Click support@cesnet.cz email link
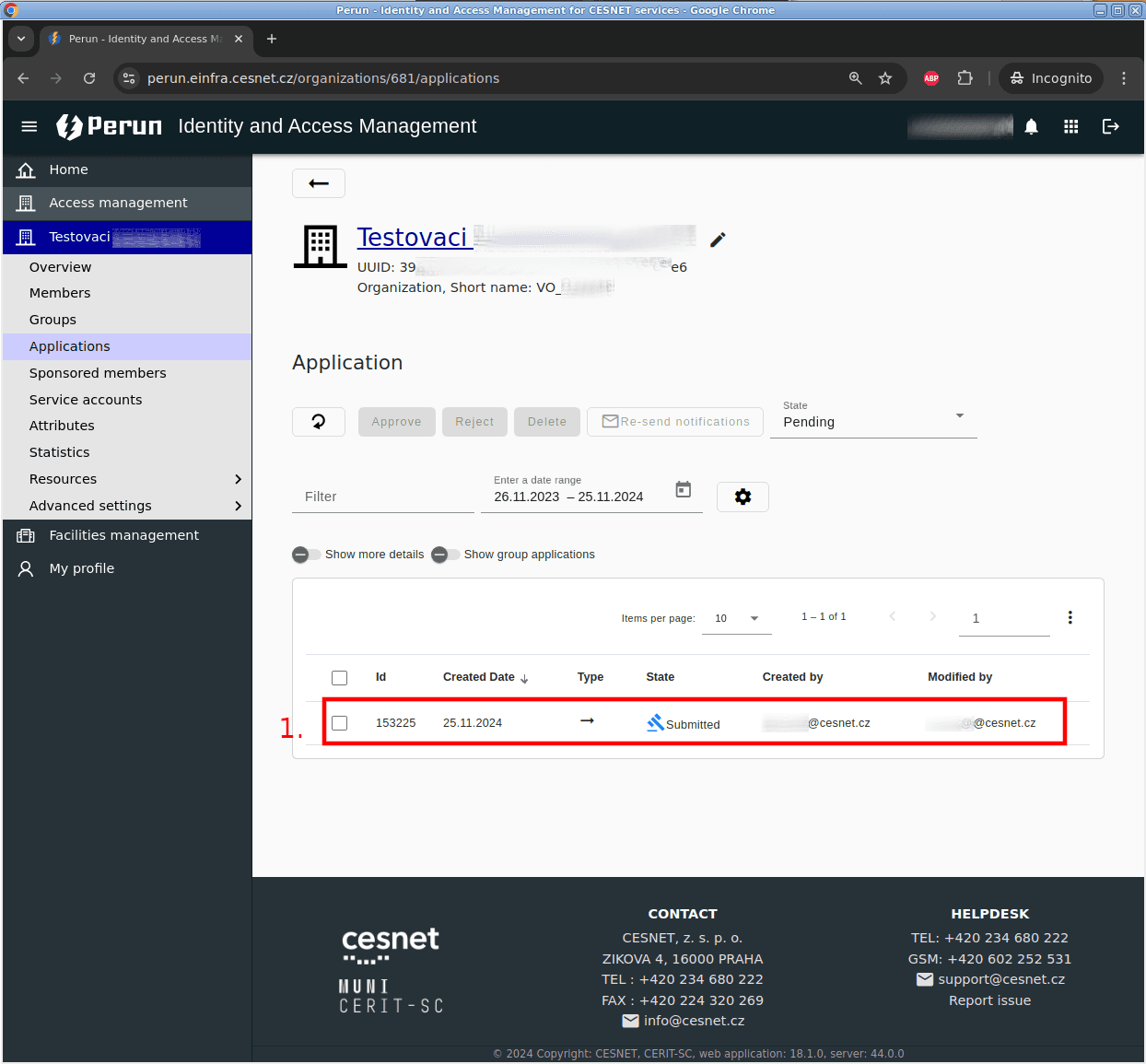 point(1000,979)
